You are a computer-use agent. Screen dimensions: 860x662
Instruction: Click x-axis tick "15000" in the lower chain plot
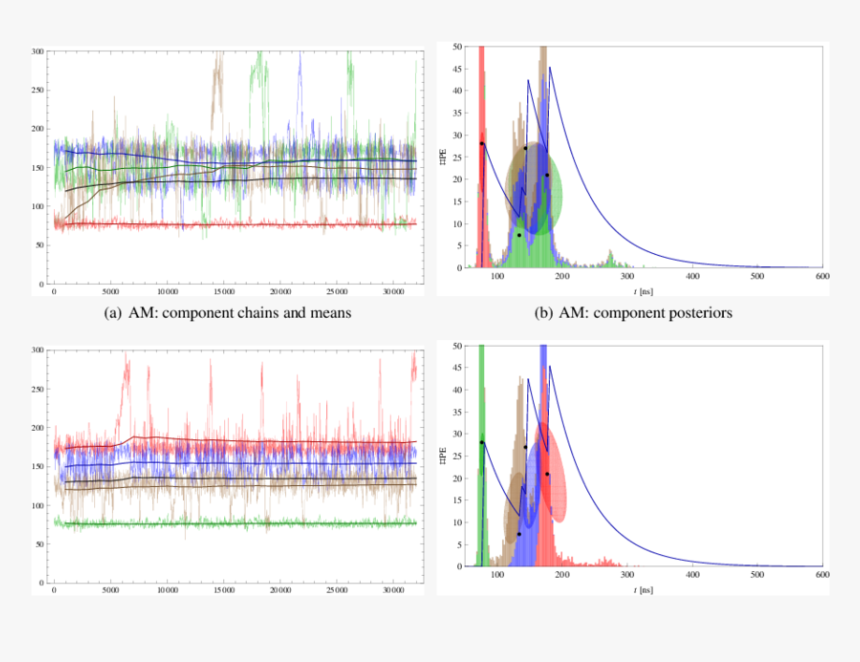click(224, 590)
